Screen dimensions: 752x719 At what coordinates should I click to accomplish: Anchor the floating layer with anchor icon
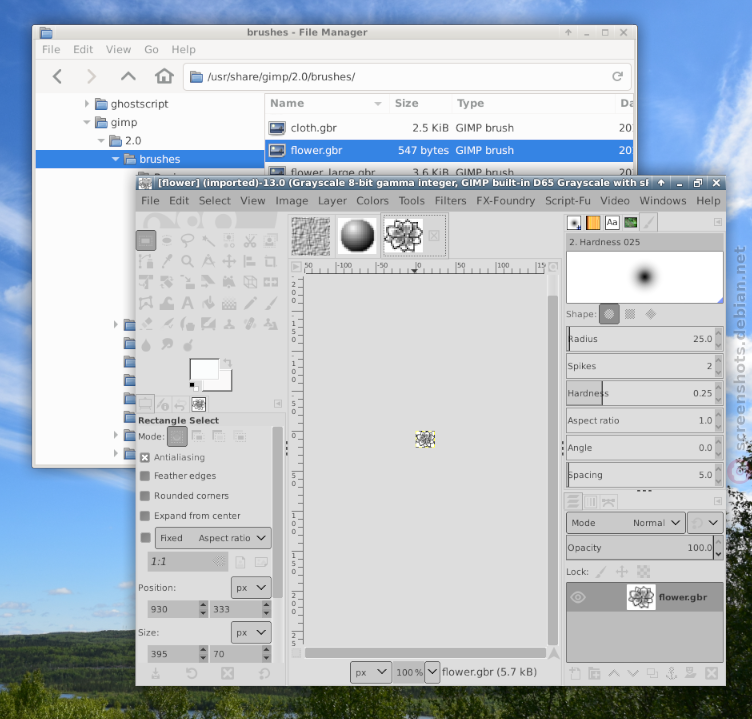(671, 673)
